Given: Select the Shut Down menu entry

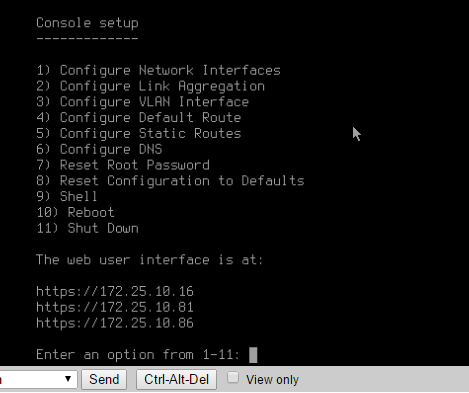Looking at the screenshot, I should coord(87,228).
